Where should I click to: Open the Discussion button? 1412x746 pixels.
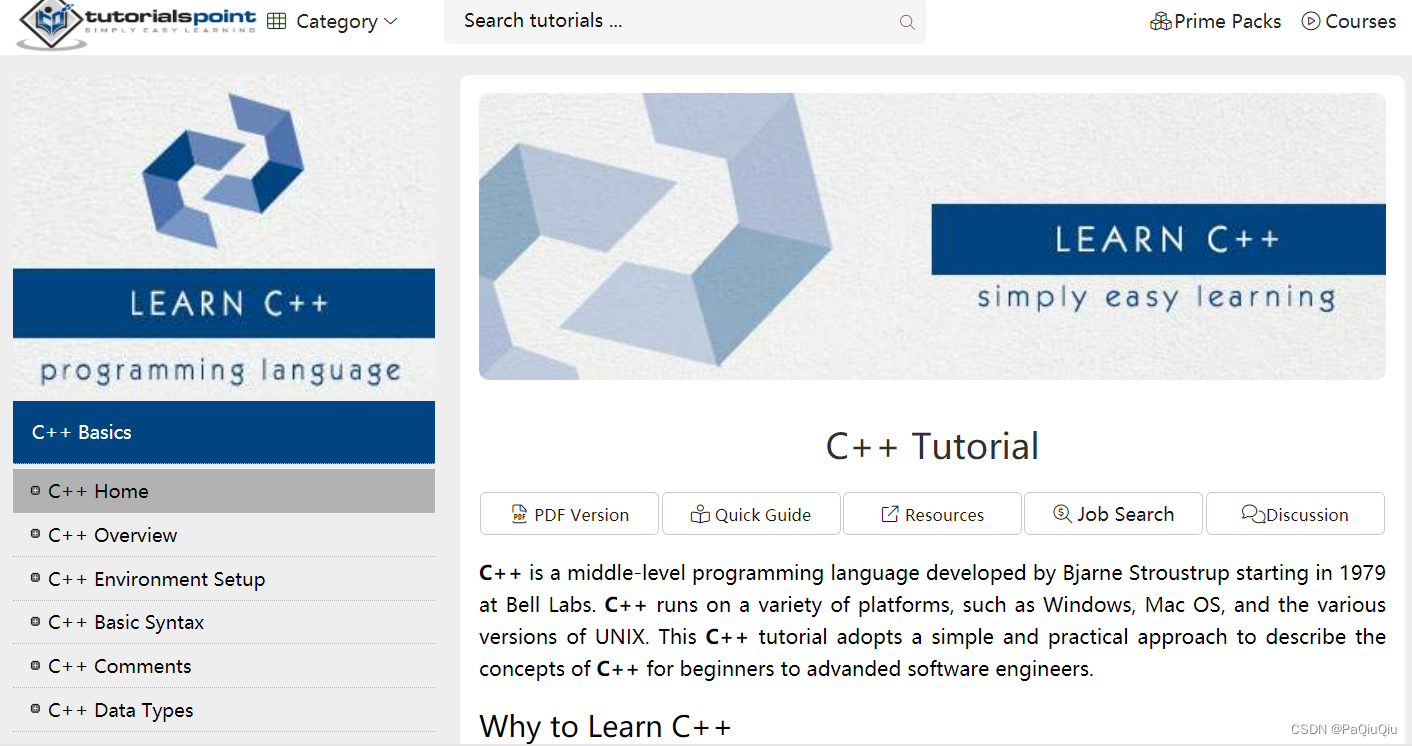[x=1295, y=514]
